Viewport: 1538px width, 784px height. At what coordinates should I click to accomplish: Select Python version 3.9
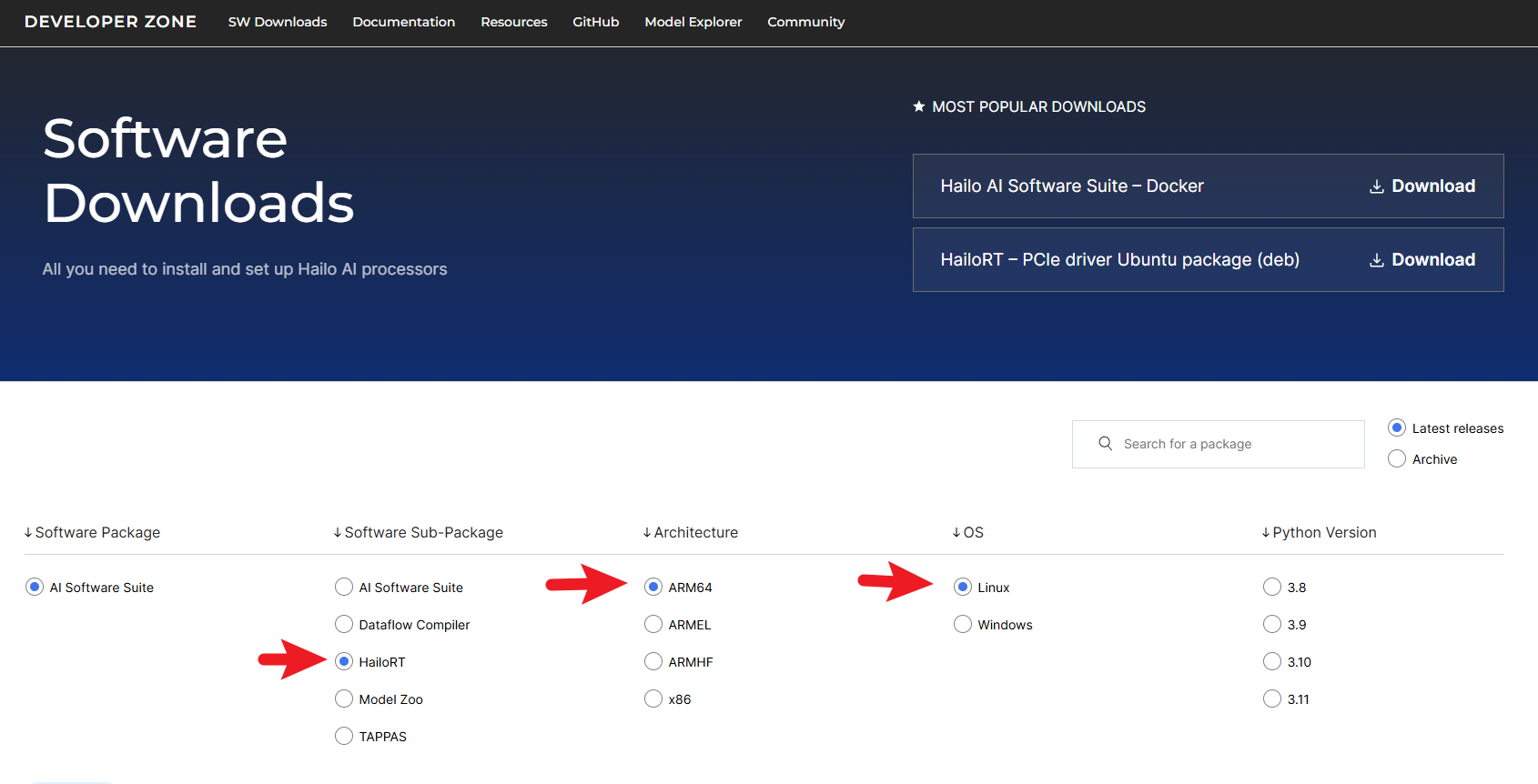tap(1272, 624)
